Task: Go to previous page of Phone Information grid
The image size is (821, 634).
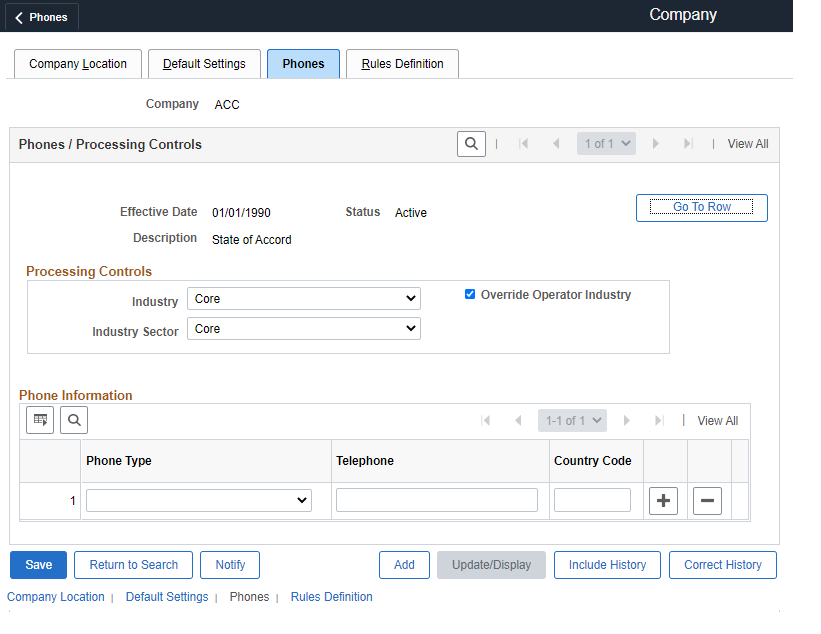Action: (x=518, y=420)
